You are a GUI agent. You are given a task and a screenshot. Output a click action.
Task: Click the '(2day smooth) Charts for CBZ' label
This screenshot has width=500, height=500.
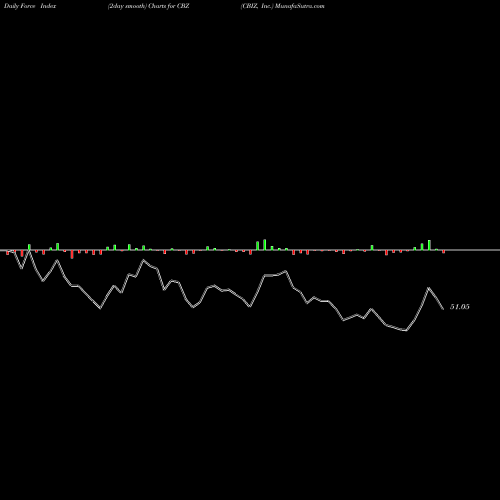click(x=149, y=6)
